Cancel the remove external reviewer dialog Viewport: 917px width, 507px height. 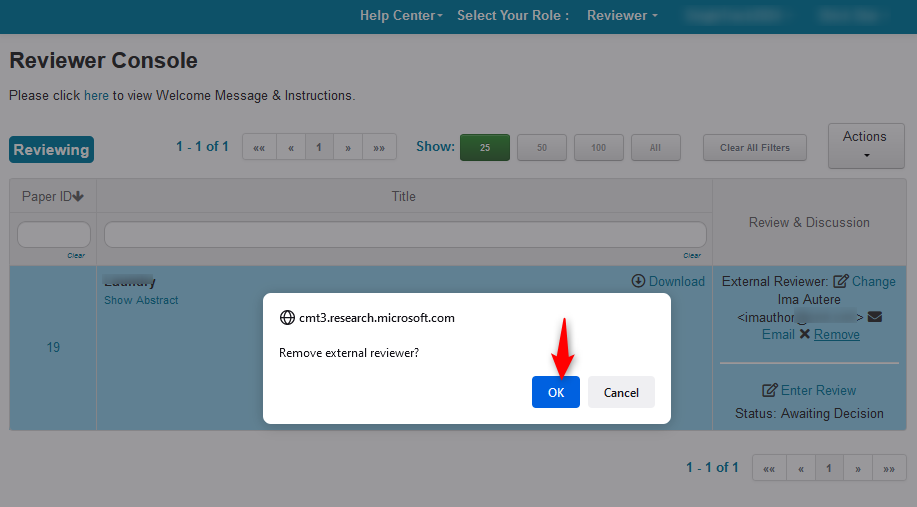click(x=621, y=392)
